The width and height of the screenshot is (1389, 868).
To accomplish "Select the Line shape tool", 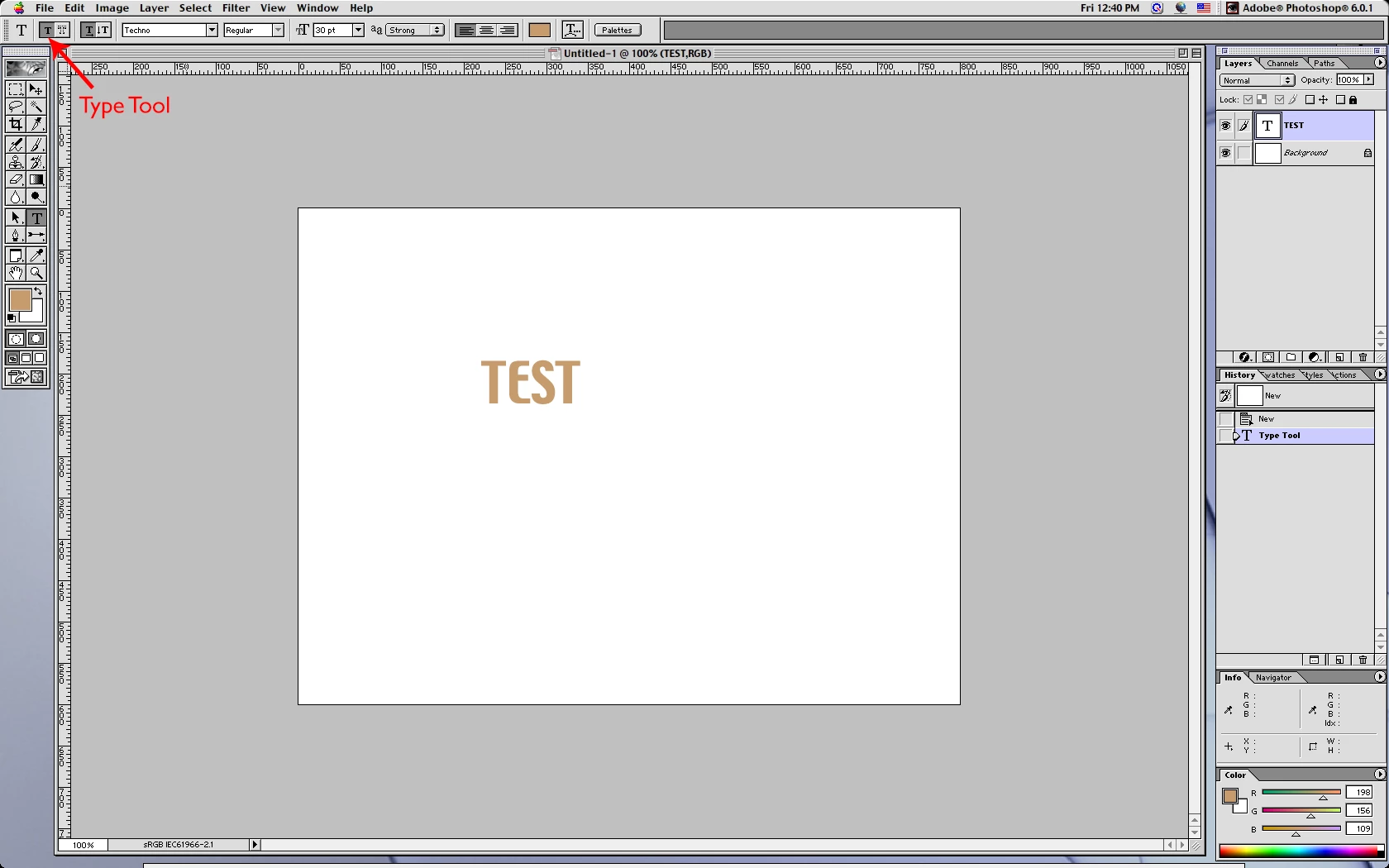I will click(x=36, y=235).
